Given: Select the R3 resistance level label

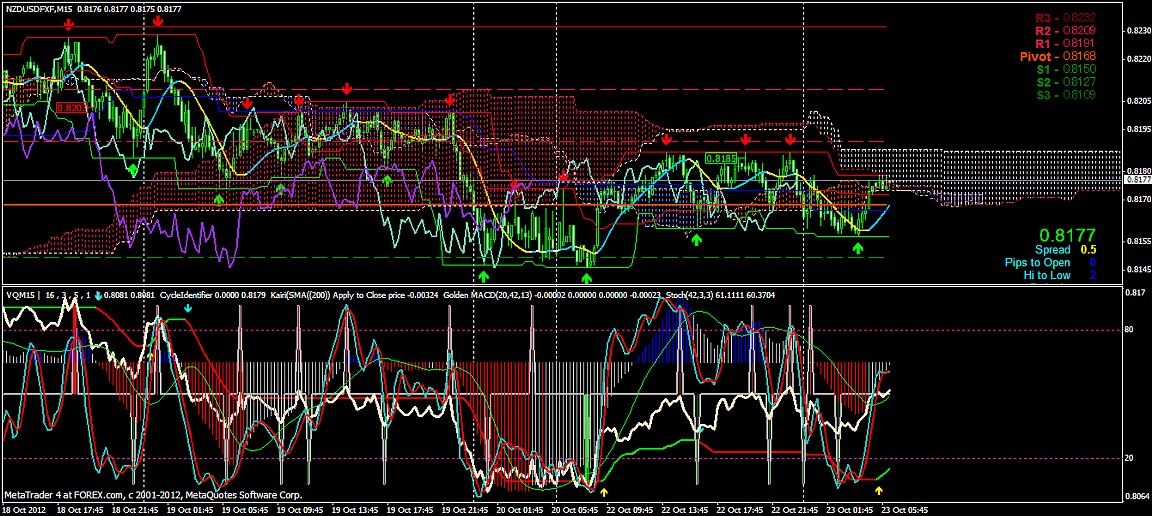Looking at the screenshot, I should (x=1057, y=18).
